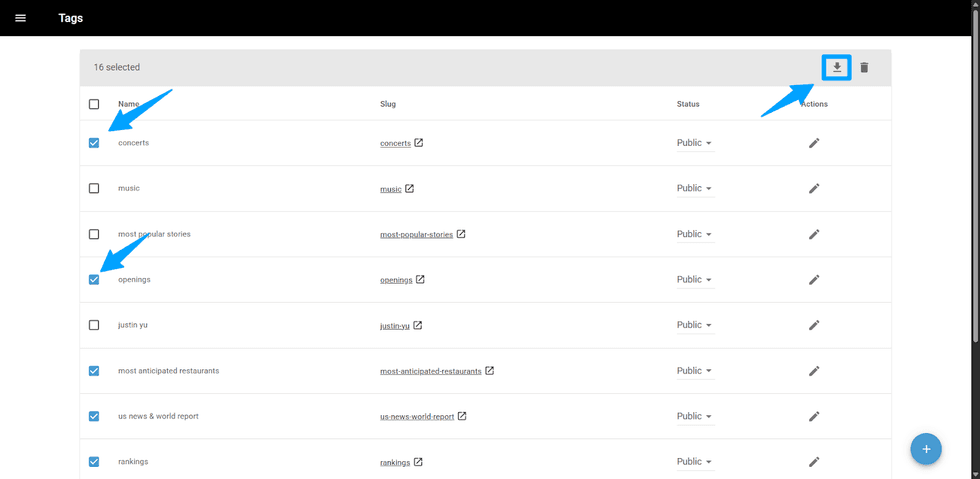Open the hamburger navigation menu
This screenshot has width=980, height=479.
pyautogui.click(x=20, y=18)
